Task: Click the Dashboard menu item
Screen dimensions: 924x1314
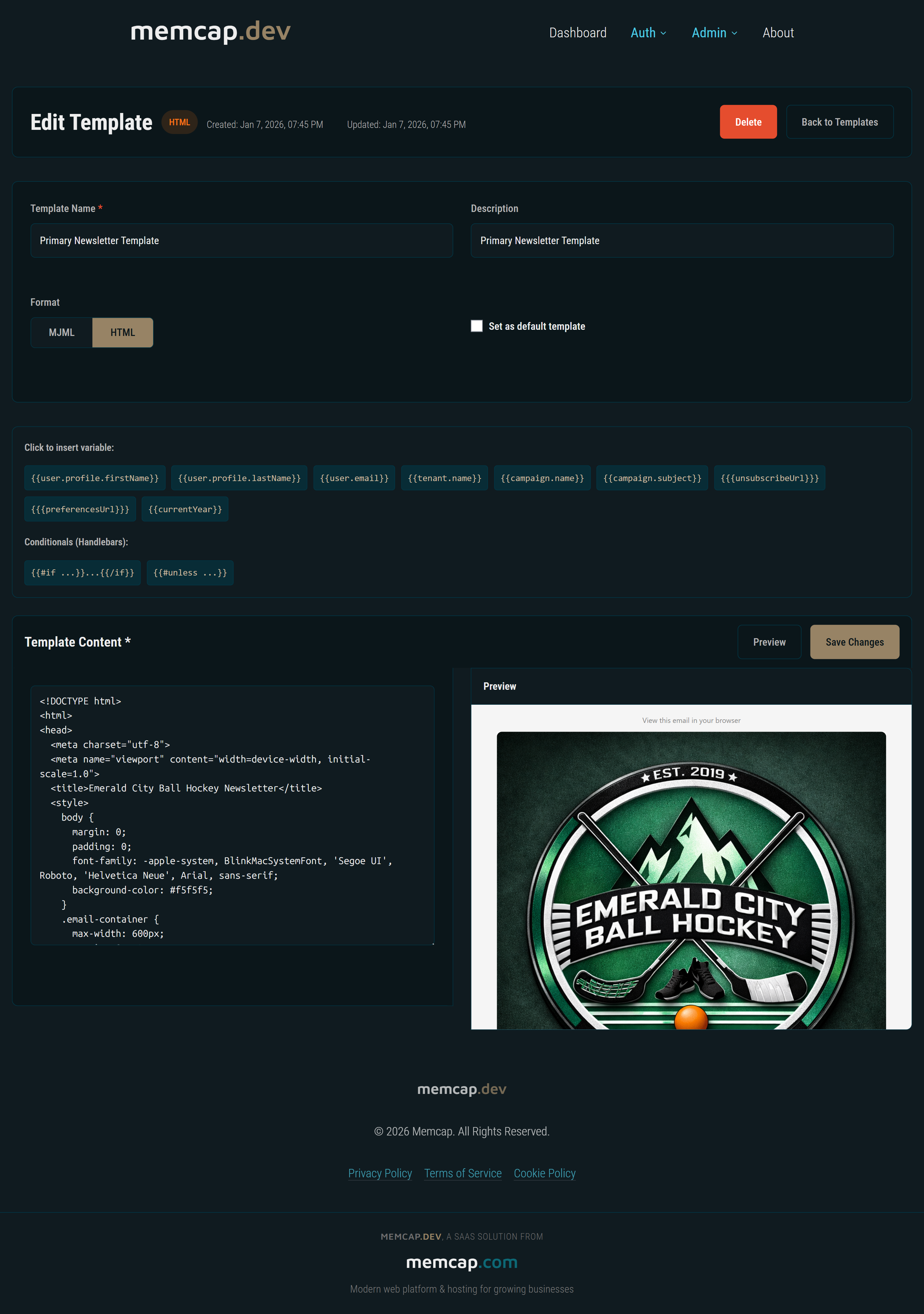Action: [578, 32]
